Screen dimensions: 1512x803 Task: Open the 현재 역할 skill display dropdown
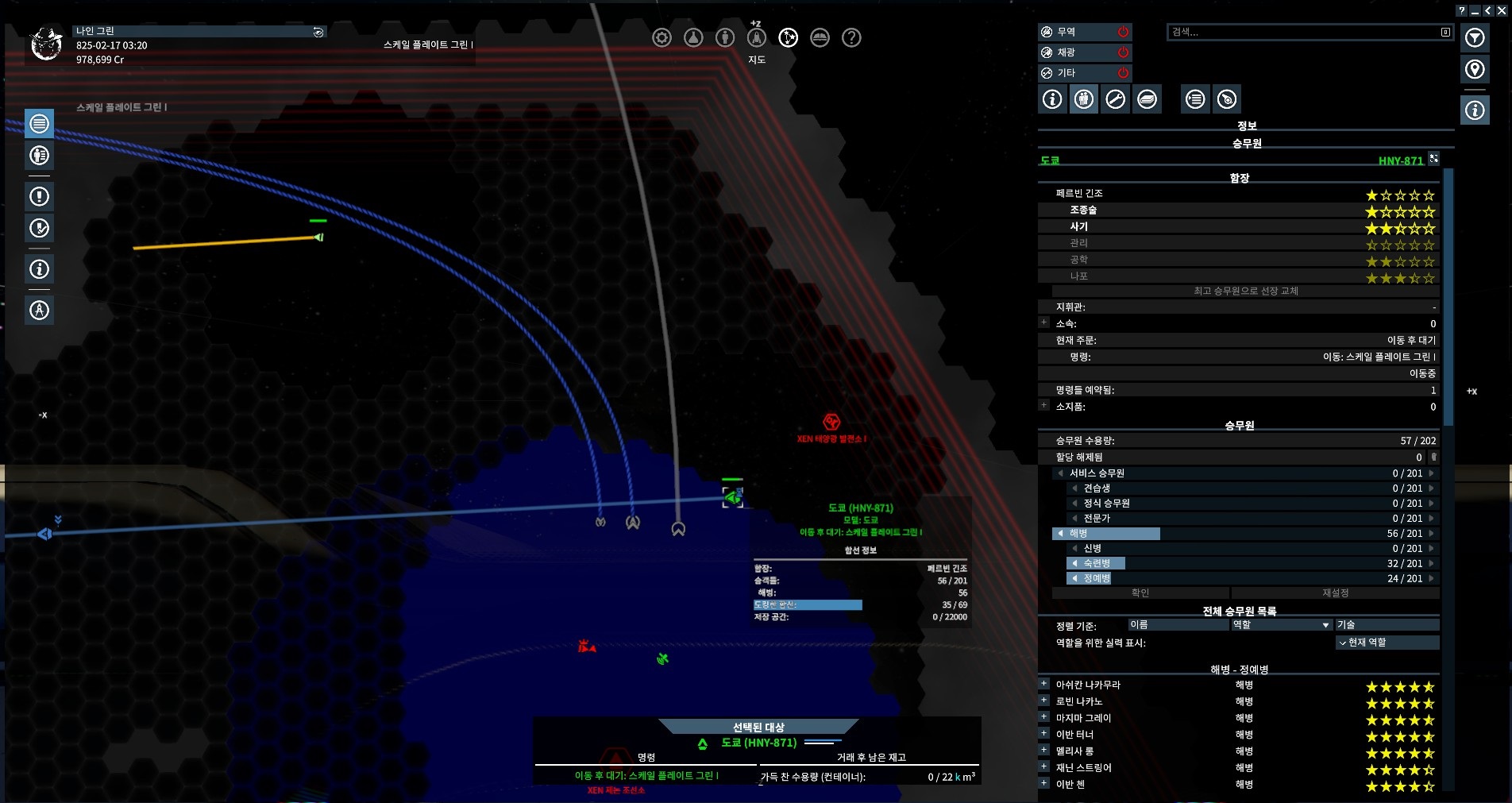click(x=1387, y=643)
